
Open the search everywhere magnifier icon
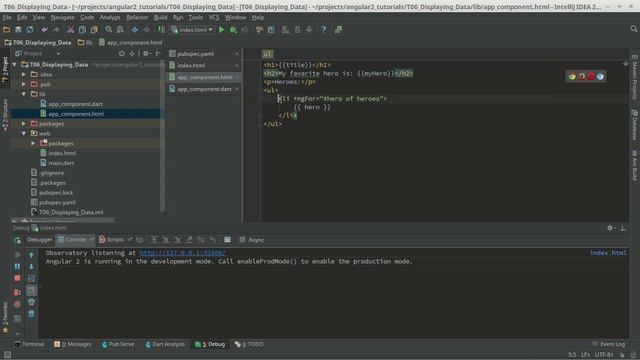[633, 29]
